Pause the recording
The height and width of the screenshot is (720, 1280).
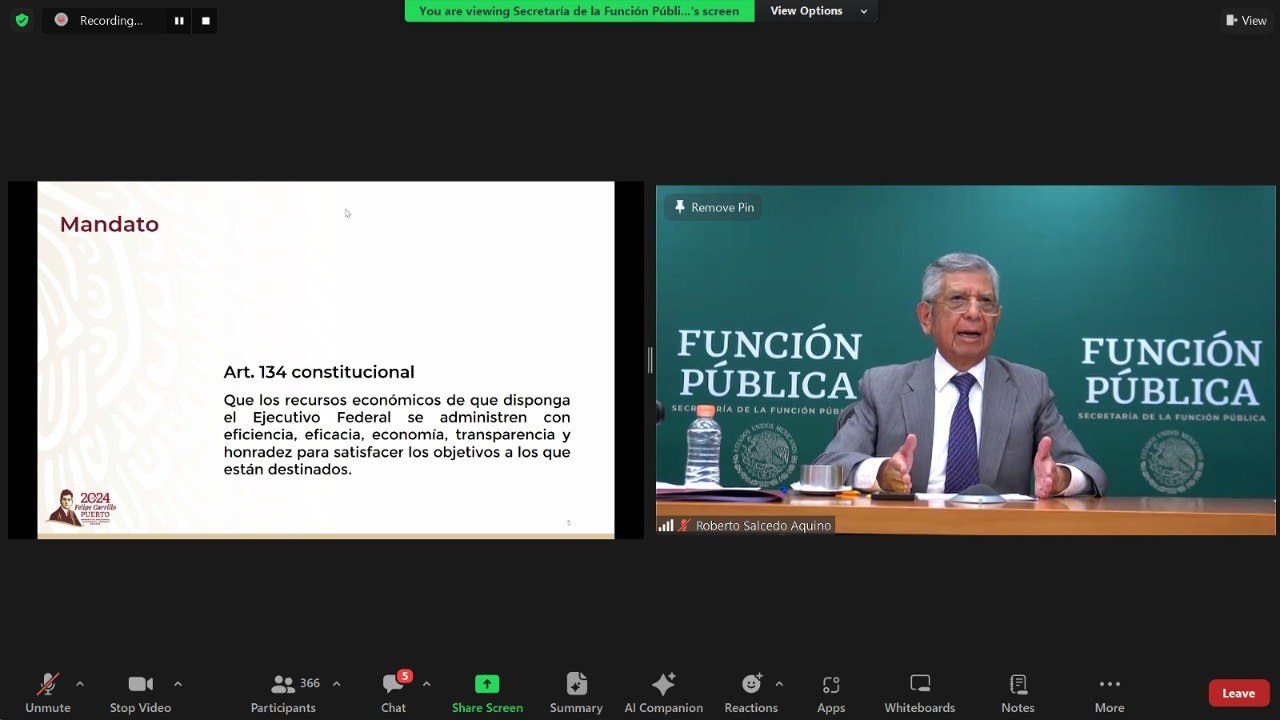pos(179,20)
